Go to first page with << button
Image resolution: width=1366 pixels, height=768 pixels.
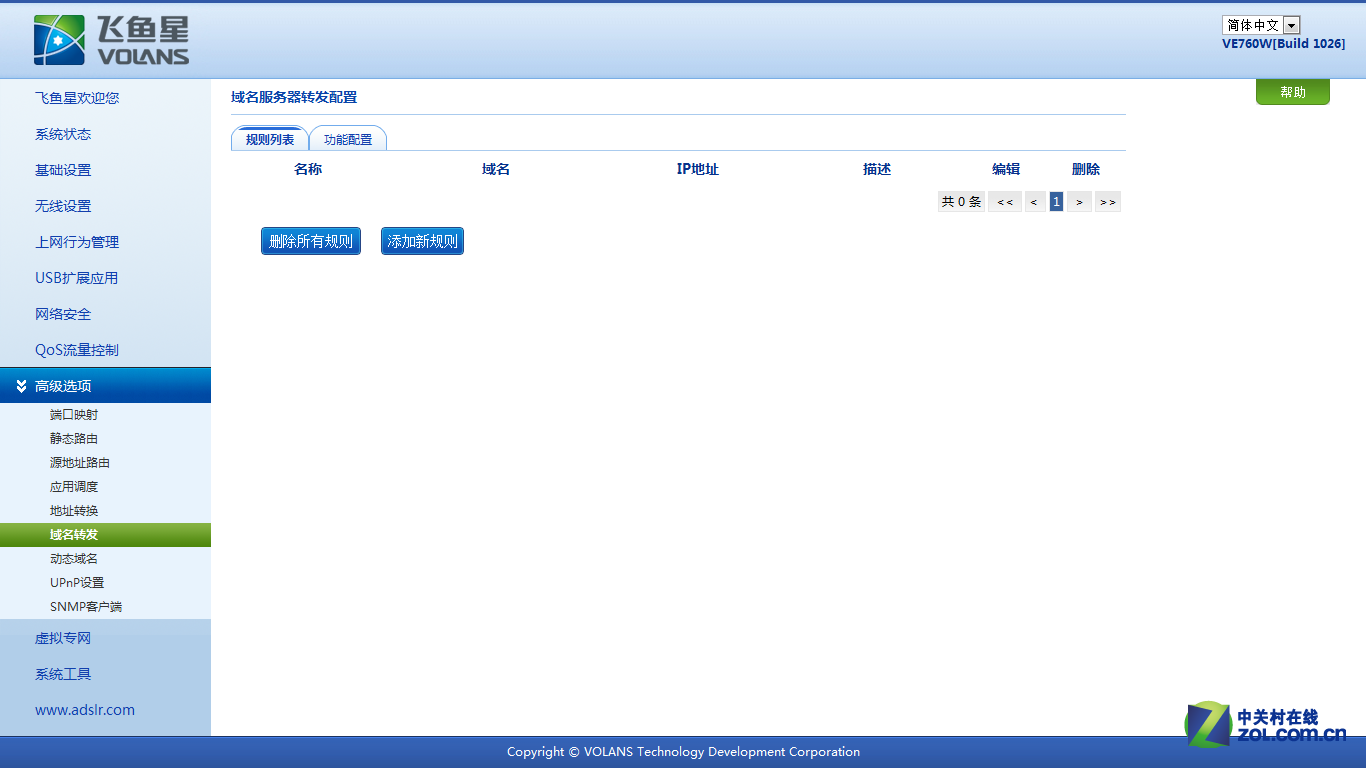click(x=1005, y=202)
